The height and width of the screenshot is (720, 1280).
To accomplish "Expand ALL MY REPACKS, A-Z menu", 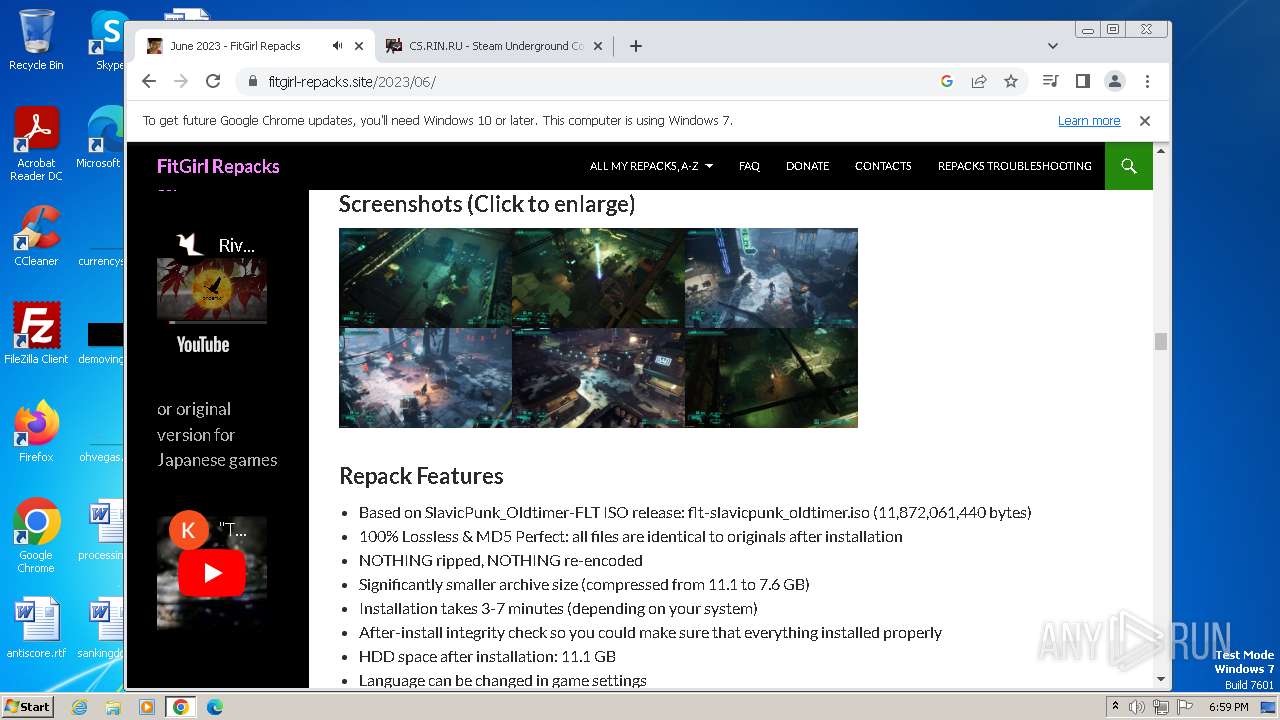I will (x=651, y=166).
